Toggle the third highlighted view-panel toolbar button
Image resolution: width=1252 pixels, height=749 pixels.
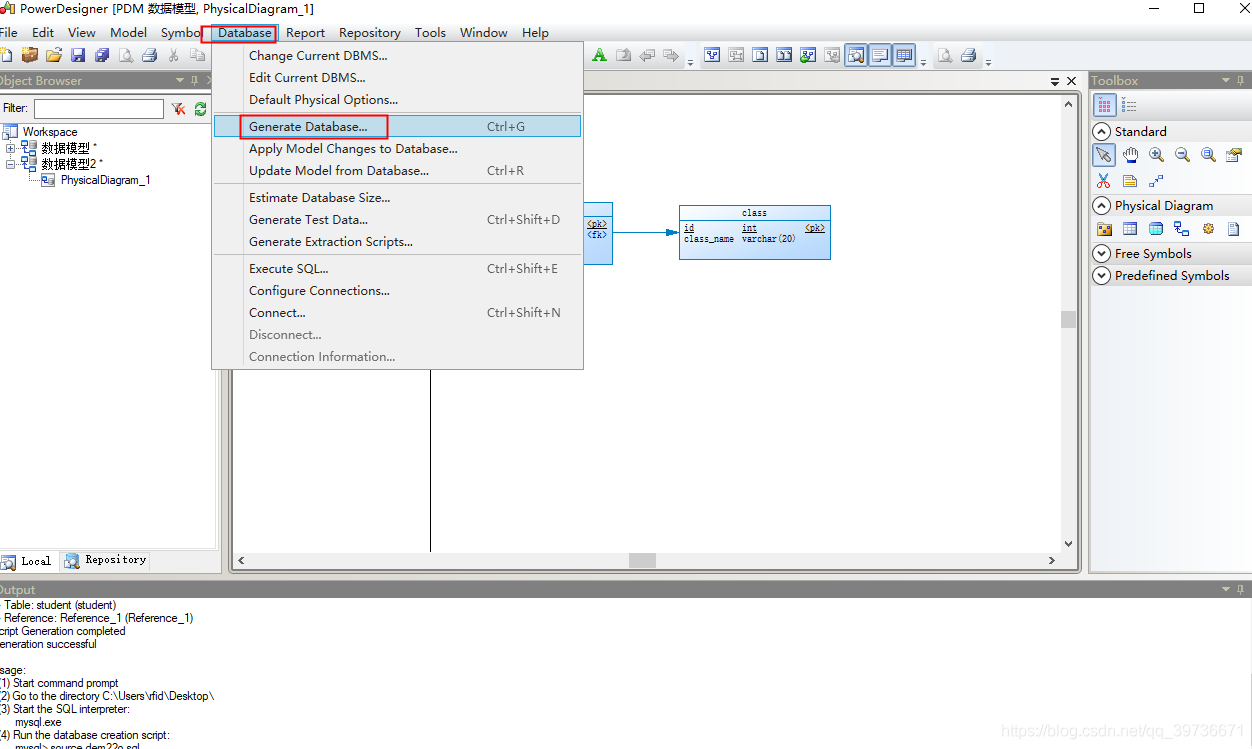[x=904, y=55]
